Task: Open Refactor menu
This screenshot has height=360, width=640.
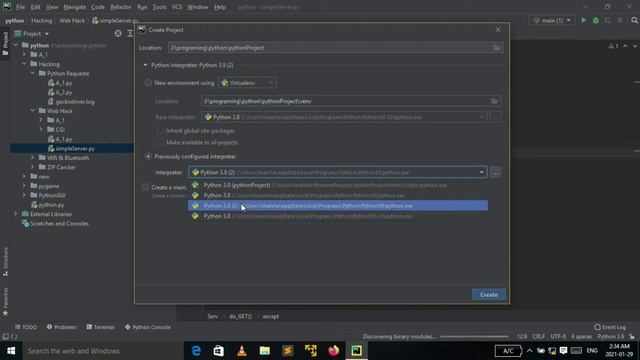Action: tap(121, 7)
